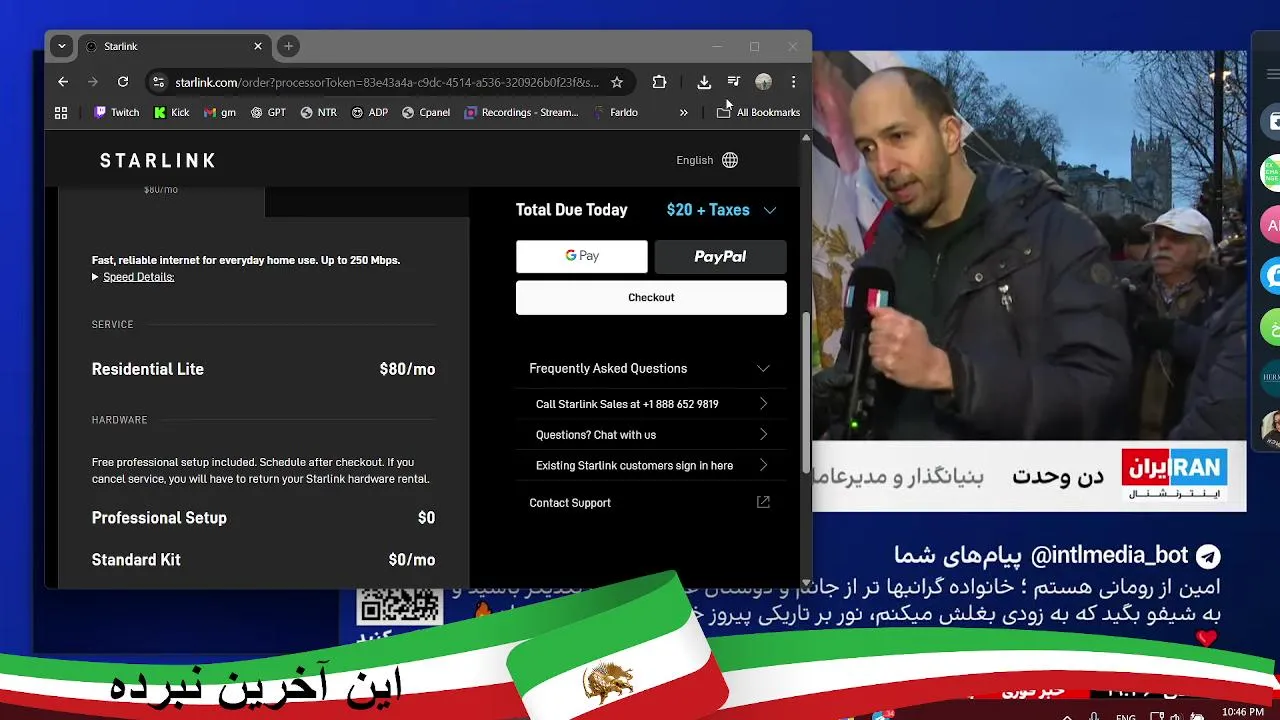Switch the ENG input language in taskbar
Image resolution: width=1280 pixels, height=720 pixels.
pos(1126,716)
